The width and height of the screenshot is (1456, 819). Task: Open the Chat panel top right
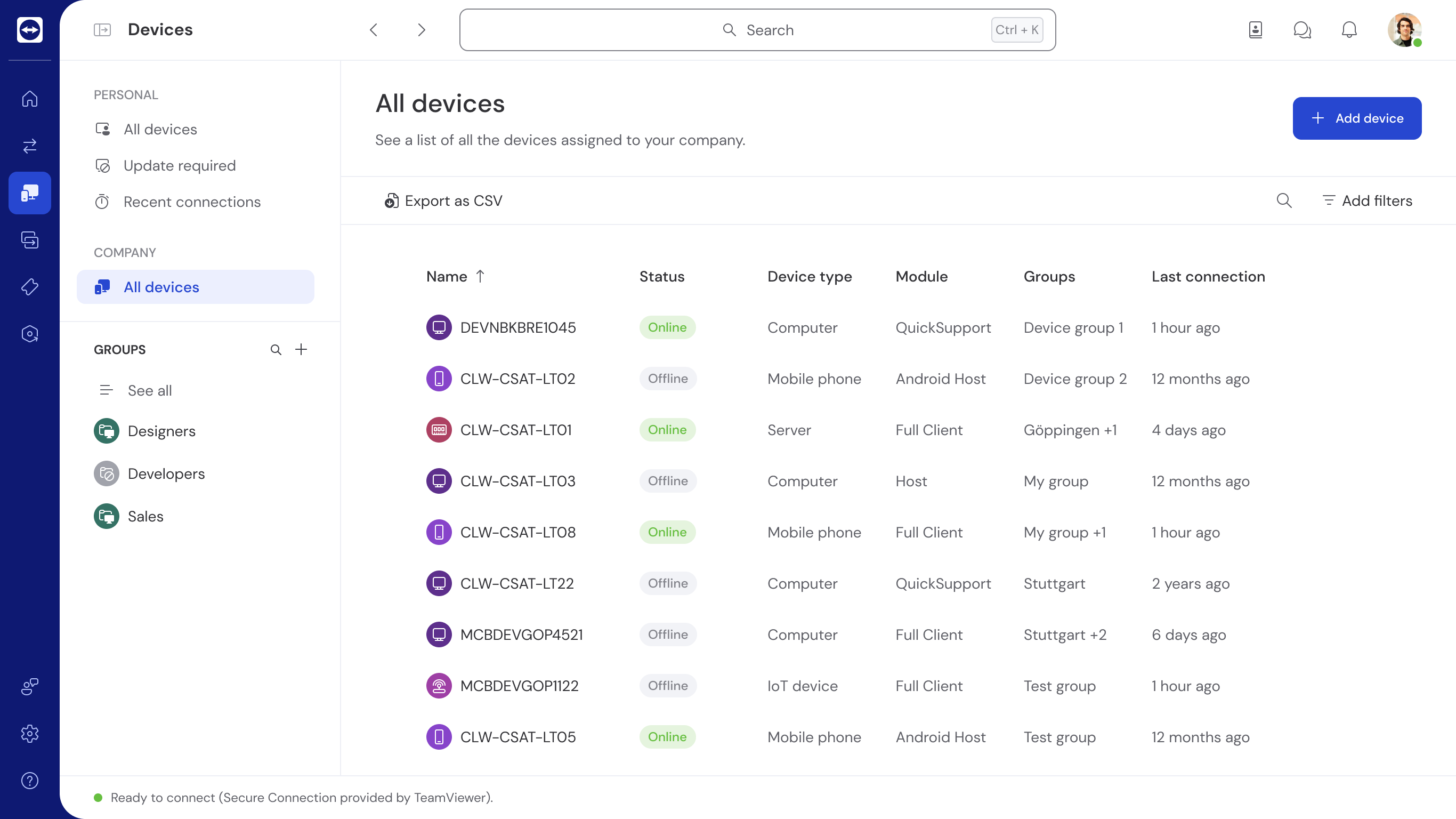click(1303, 30)
